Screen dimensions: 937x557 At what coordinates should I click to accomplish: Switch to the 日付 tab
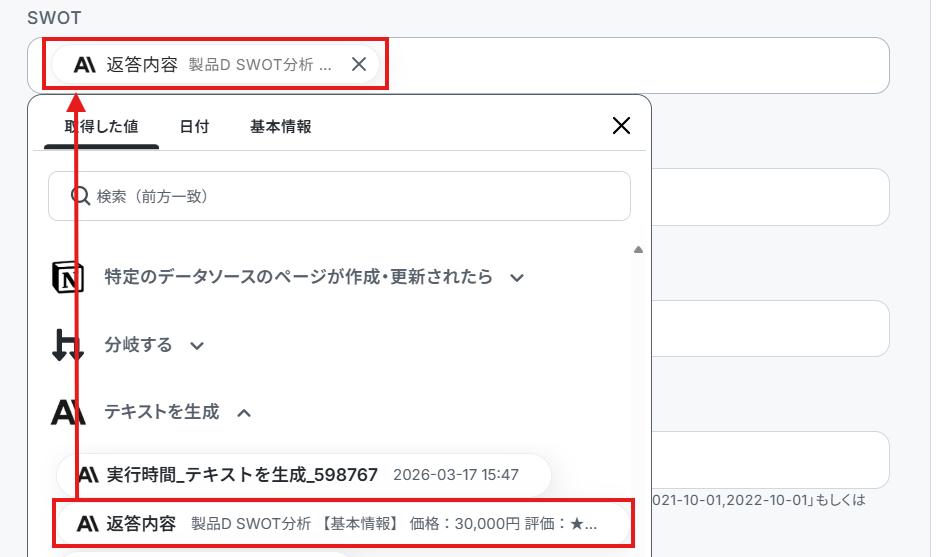[194, 127]
